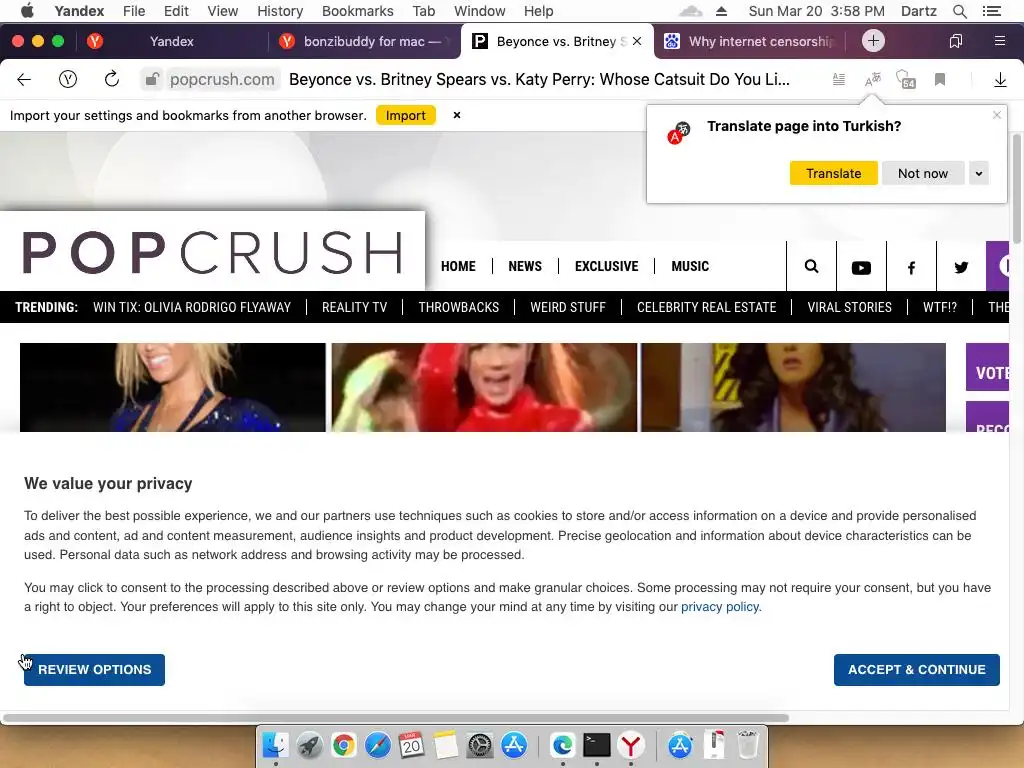Visit PopCrush Facebook icon
Viewport: 1024px width, 768px height.
(x=911, y=267)
